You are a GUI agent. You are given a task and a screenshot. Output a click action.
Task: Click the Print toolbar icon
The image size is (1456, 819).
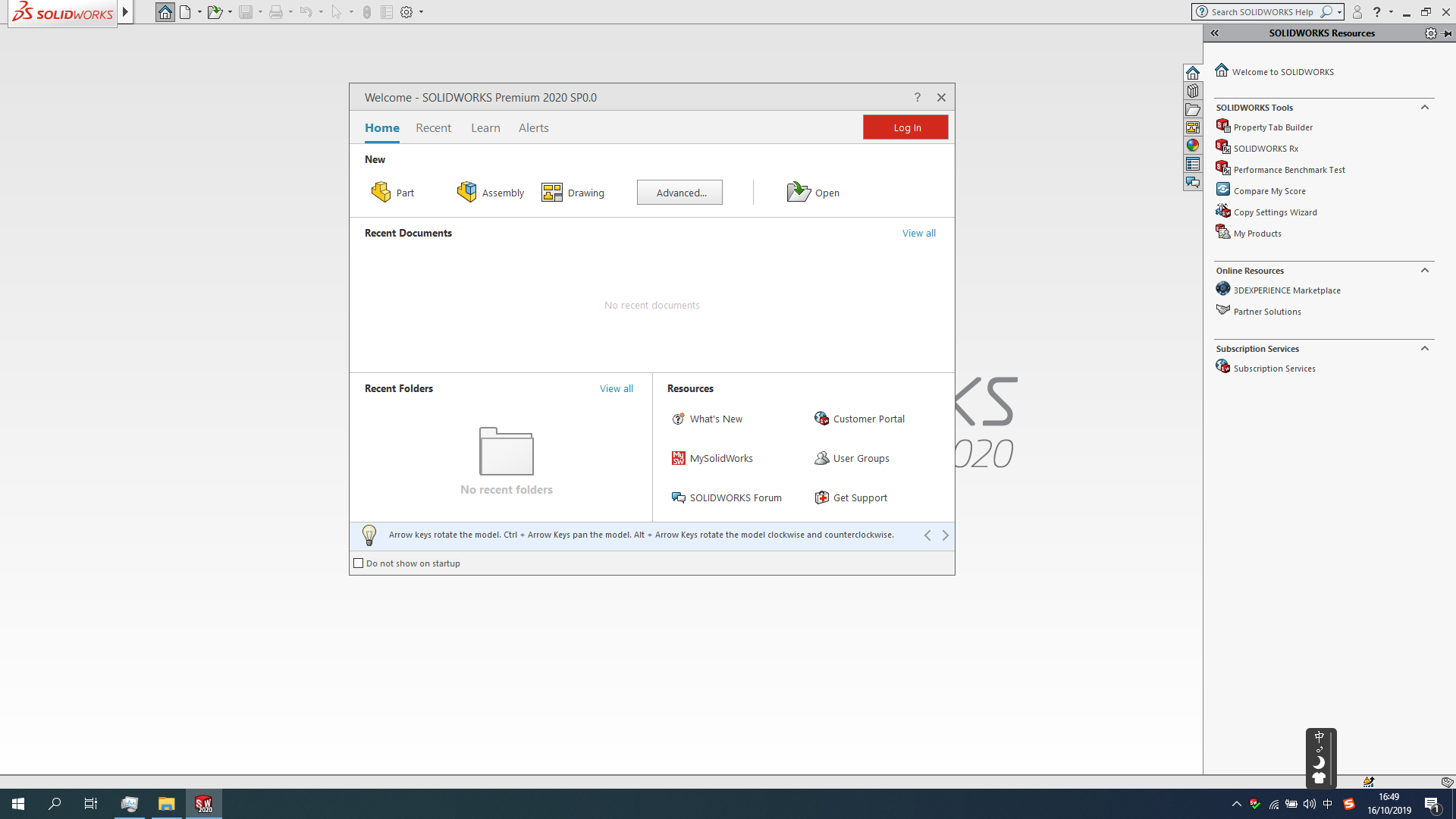276,12
